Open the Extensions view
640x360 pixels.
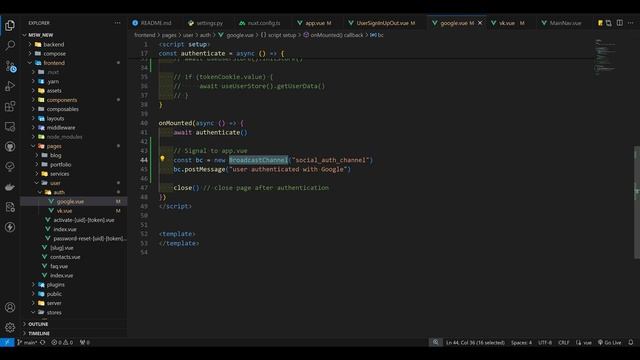[10, 107]
